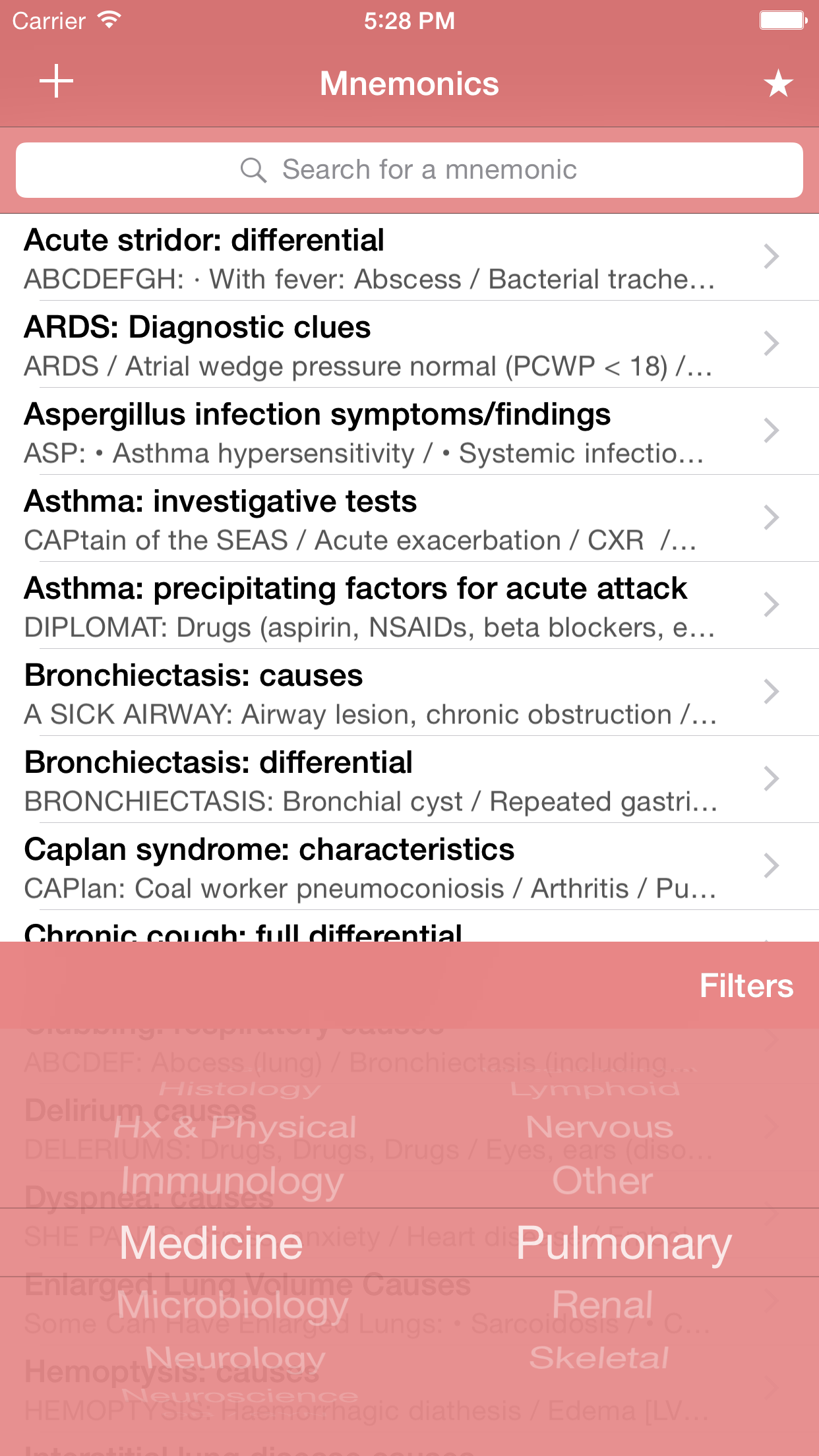This screenshot has height=1456, width=819.
Task: Tap chevron next to Bronchiectasis: causes
Action: pyautogui.click(x=771, y=692)
